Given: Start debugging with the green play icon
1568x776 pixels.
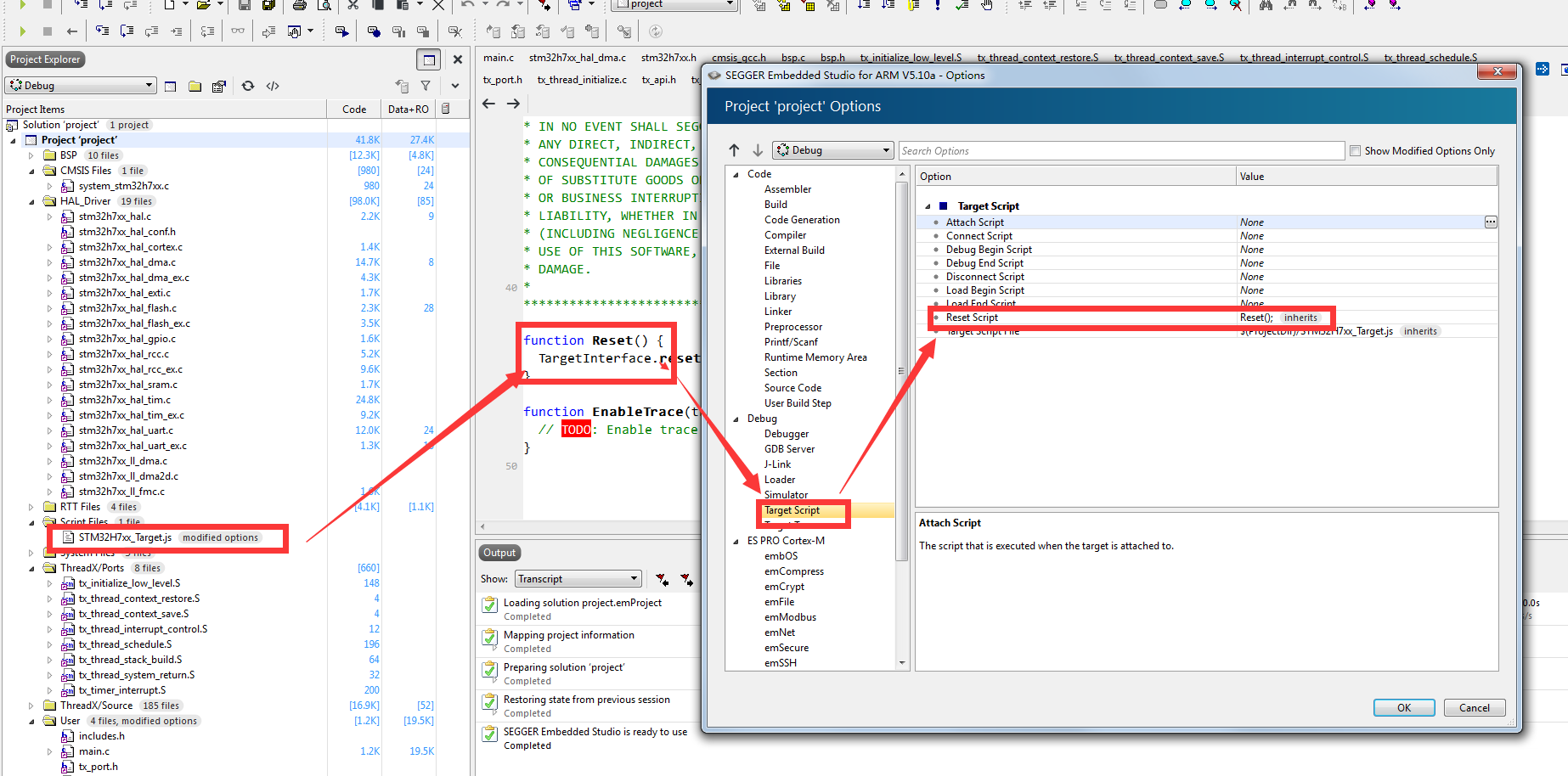Looking at the screenshot, I should (23, 31).
